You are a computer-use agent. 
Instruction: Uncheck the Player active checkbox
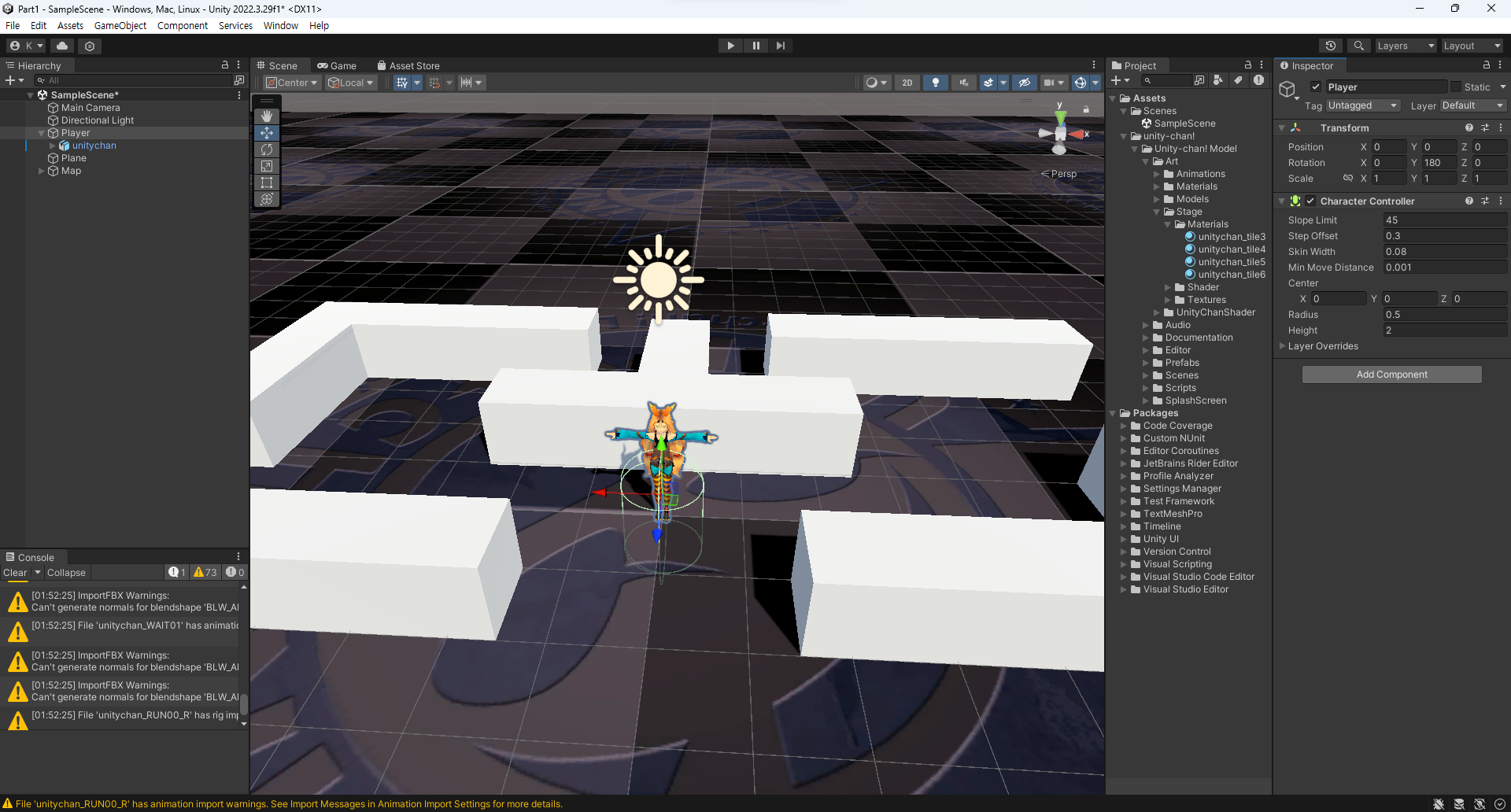click(x=1316, y=87)
